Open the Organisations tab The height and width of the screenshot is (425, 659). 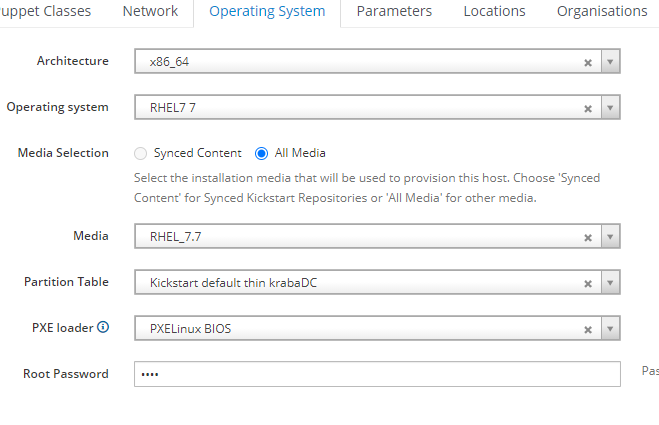coord(602,11)
